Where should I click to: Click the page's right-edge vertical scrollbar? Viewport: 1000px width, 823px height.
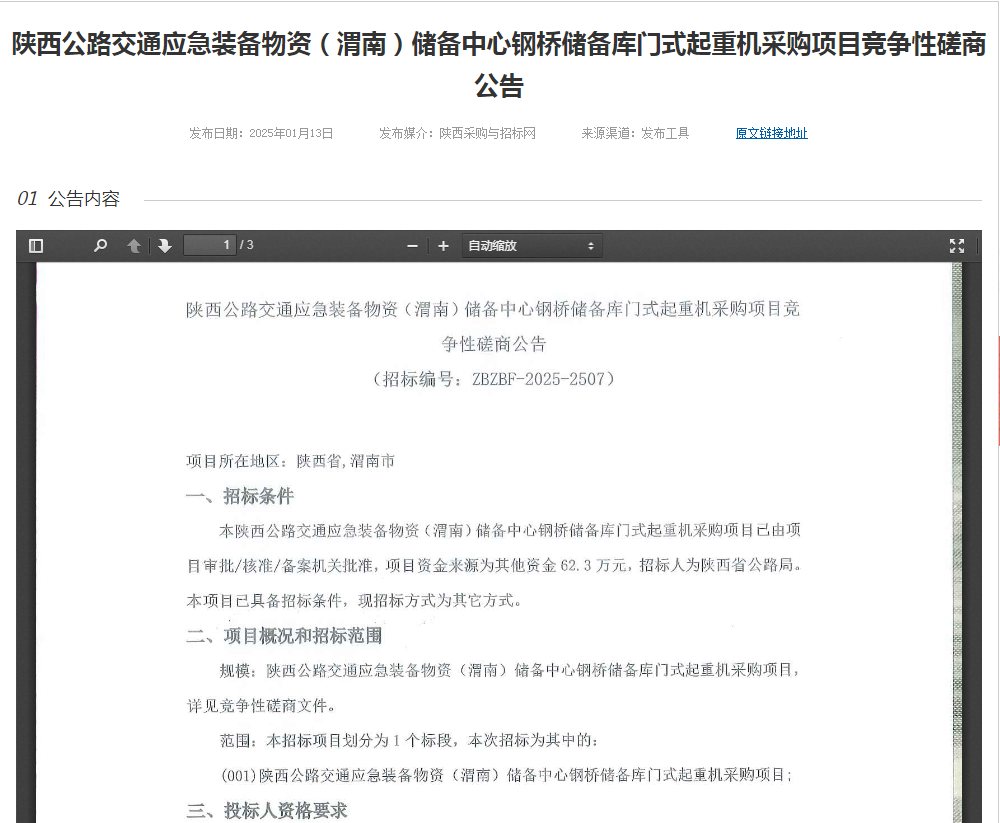click(x=996, y=390)
